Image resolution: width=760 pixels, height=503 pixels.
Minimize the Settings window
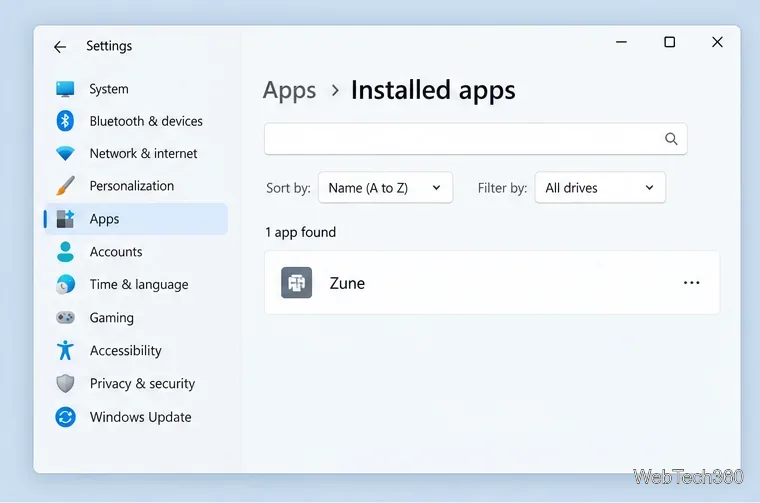tap(621, 42)
